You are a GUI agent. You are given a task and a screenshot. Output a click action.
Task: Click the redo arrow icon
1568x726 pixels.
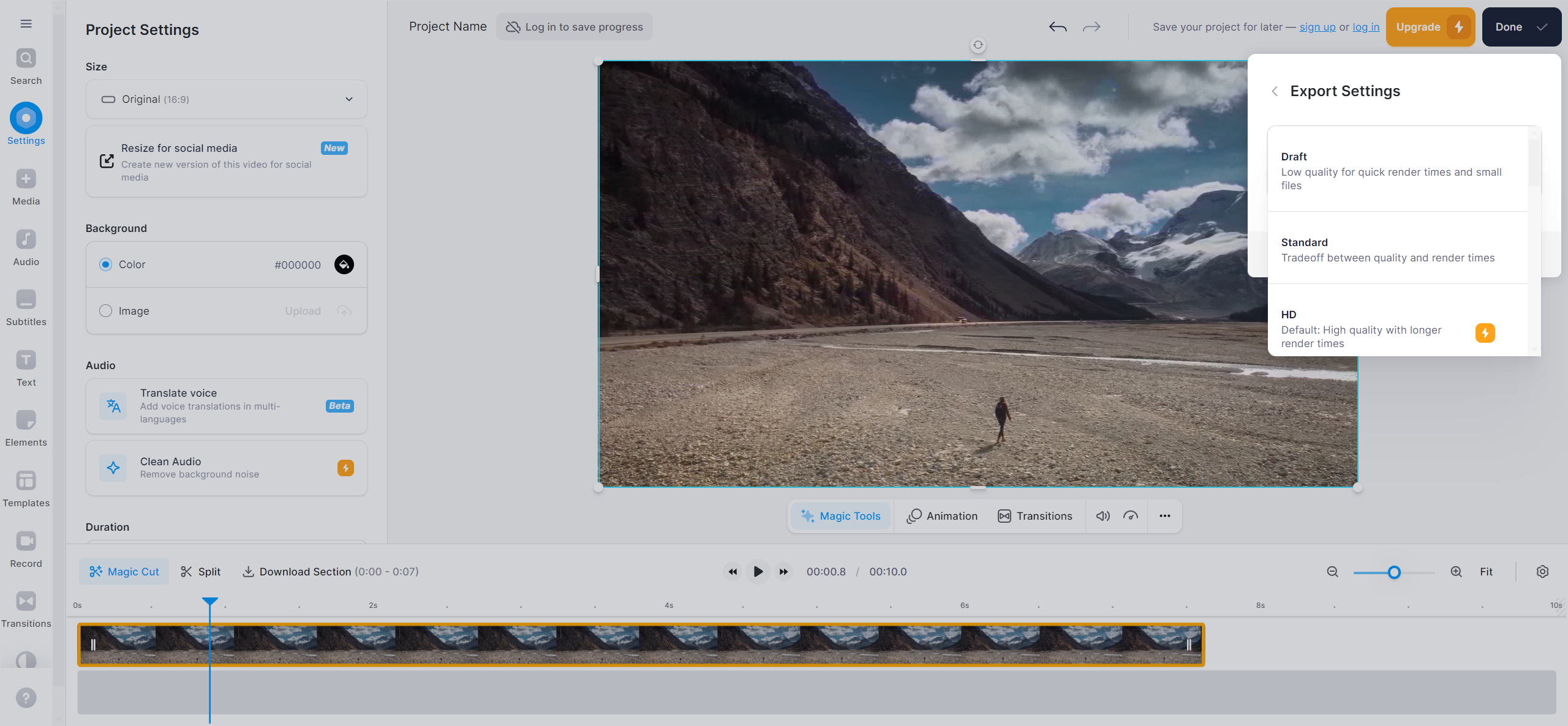coord(1091,27)
